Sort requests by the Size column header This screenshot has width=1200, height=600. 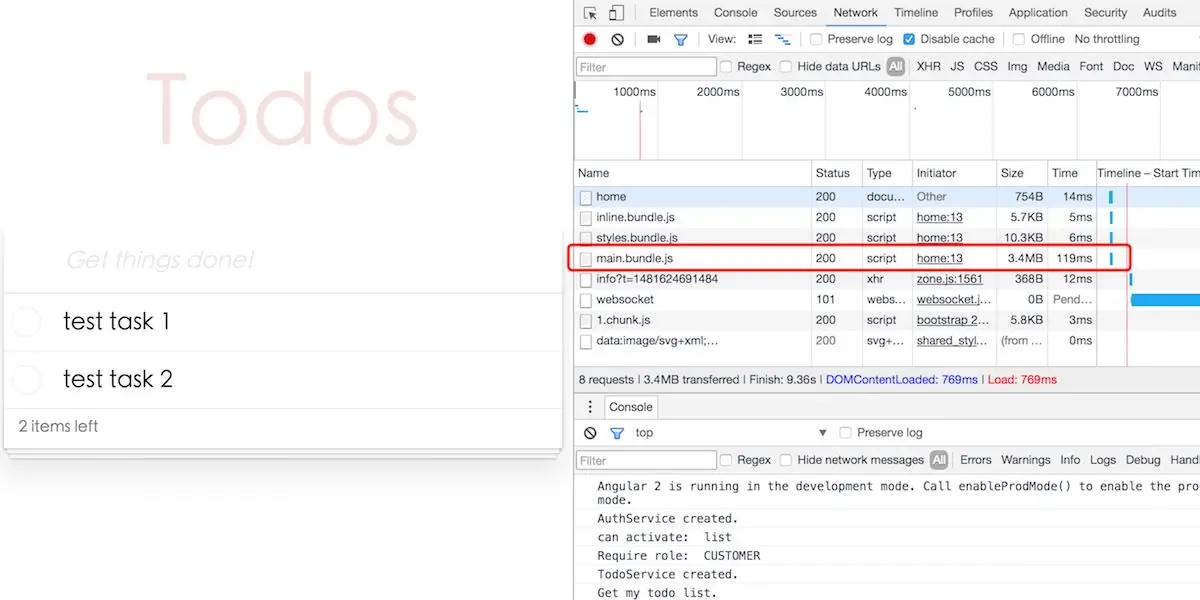[1022, 173]
